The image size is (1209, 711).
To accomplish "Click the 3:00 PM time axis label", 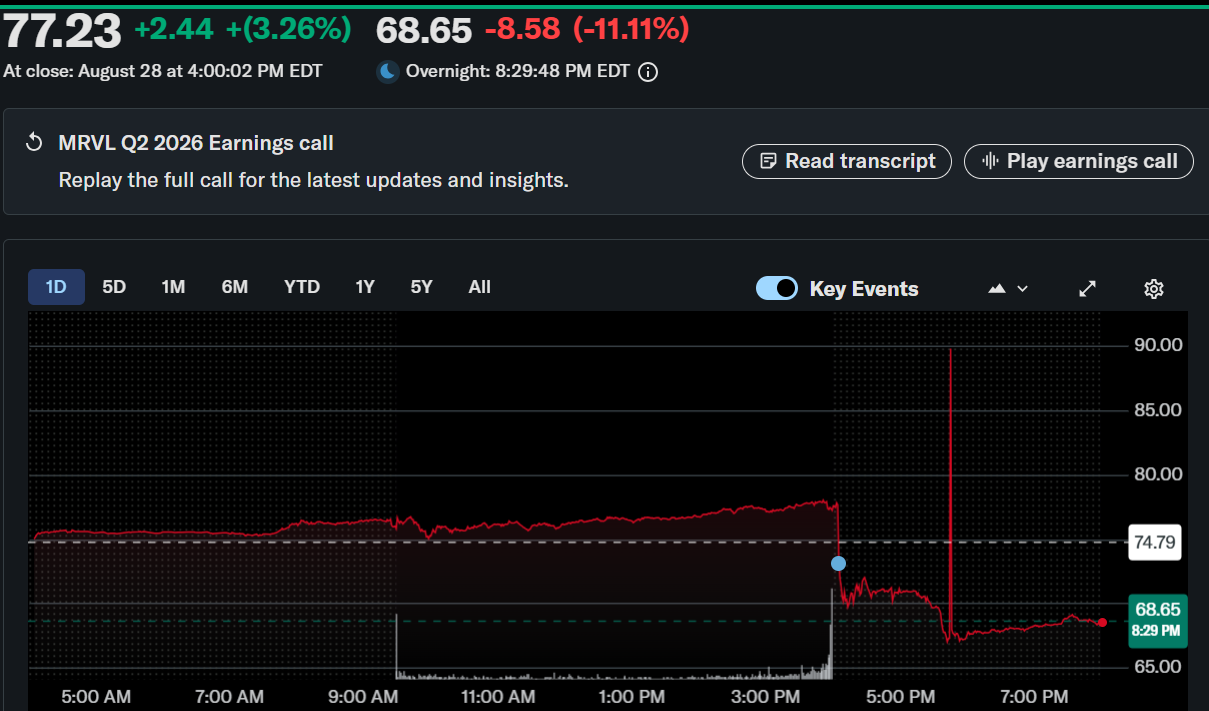I will tap(766, 696).
